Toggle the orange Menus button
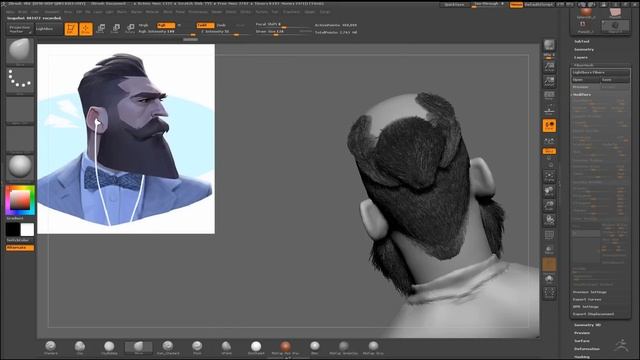Viewport: 640px width, 360px height. coord(516,4)
